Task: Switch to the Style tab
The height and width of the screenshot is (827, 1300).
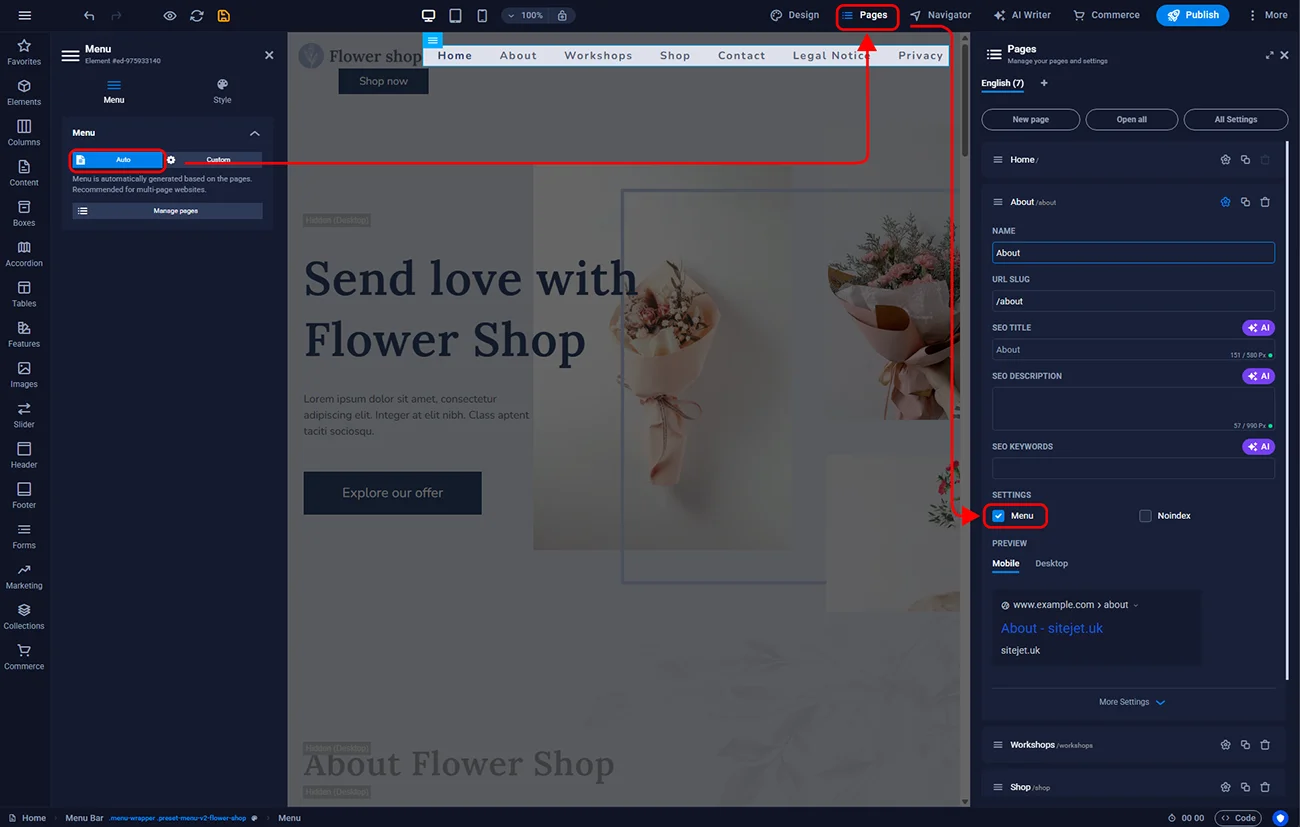Action: [x=222, y=91]
